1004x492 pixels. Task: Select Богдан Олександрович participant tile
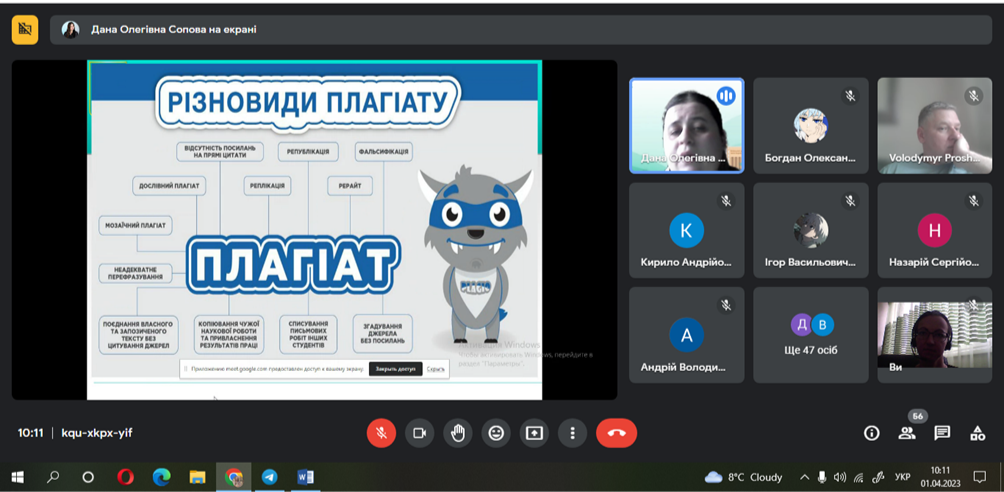(x=811, y=126)
